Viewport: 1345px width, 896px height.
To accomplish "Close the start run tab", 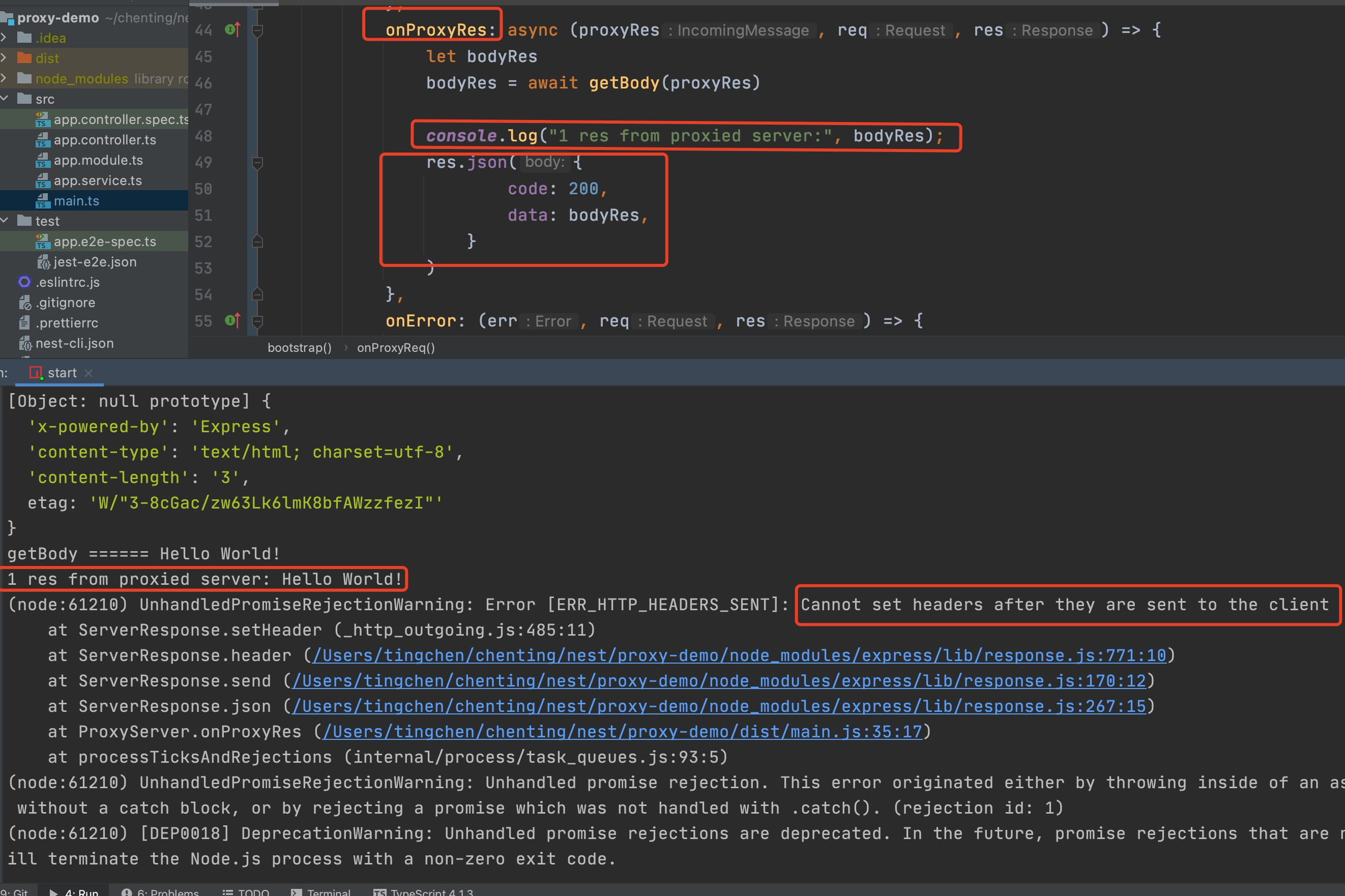I will pyautogui.click(x=89, y=373).
